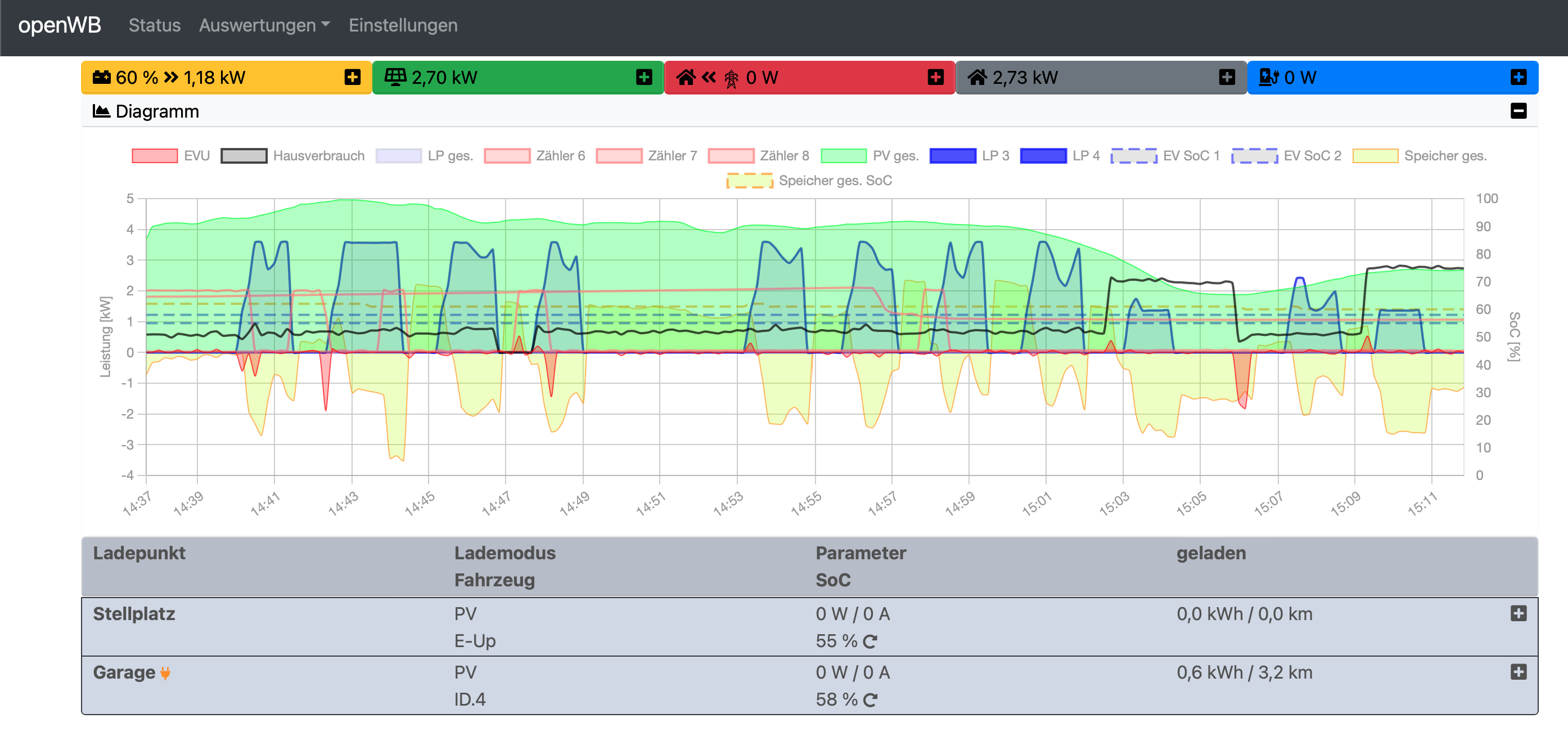This screenshot has height=745, width=1568.
Task: Toggle PV ges. series visibility in legend
Action: pyautogui.click(x=844, y=156)
